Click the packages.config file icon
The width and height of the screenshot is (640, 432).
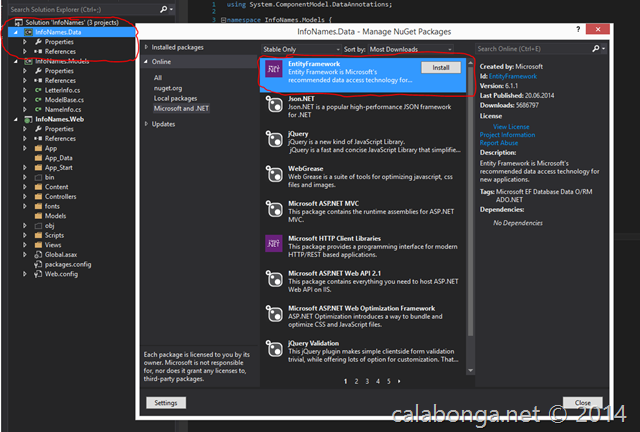[x=38, y=264]
